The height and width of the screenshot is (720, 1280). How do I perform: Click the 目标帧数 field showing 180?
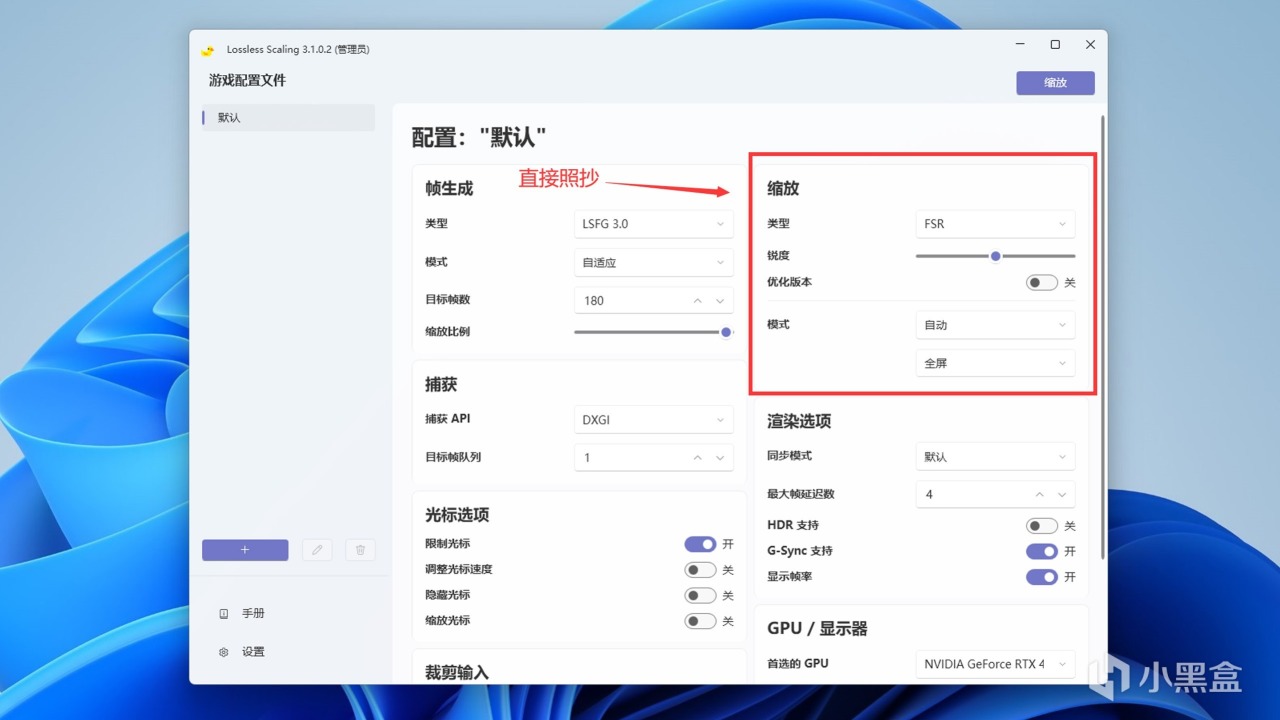point(654,301)
